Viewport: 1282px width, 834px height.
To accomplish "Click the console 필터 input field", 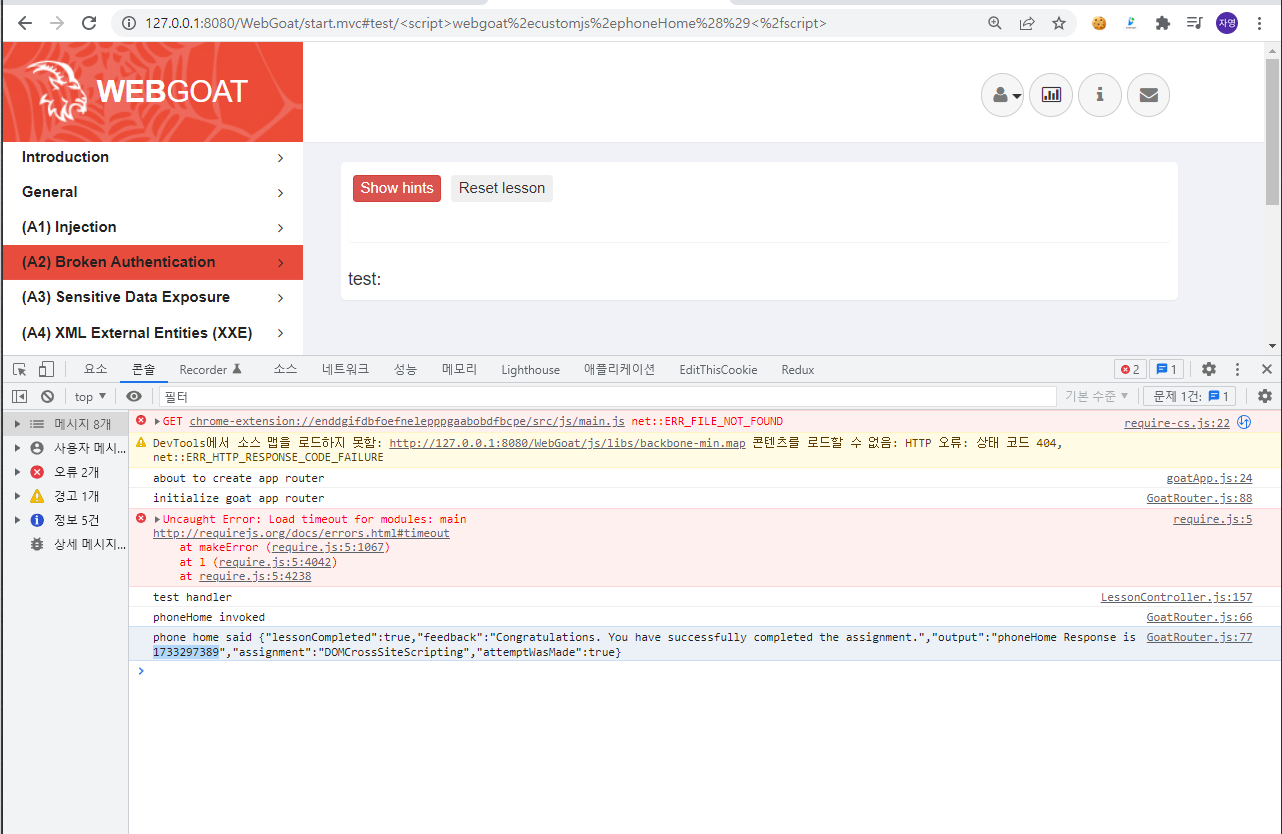I will coord(607,396).
